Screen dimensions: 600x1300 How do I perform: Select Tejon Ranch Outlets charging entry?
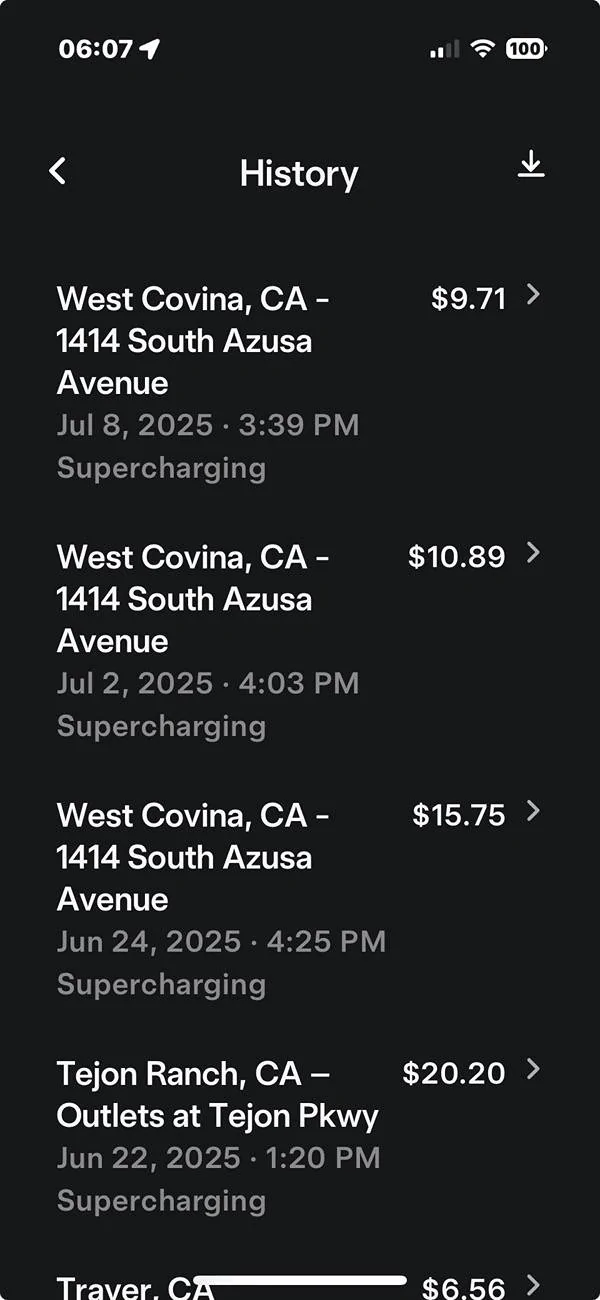pos(218,1136)
